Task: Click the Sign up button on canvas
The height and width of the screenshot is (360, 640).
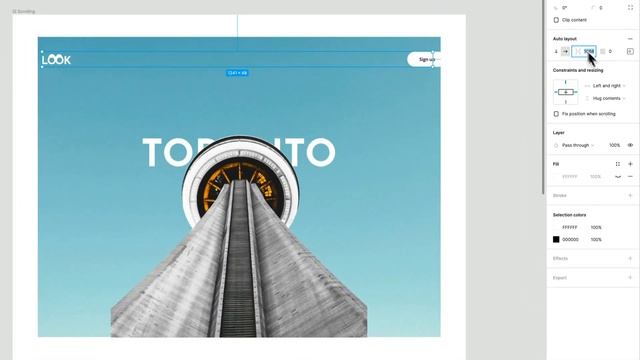Action: [x=424, y=60]
